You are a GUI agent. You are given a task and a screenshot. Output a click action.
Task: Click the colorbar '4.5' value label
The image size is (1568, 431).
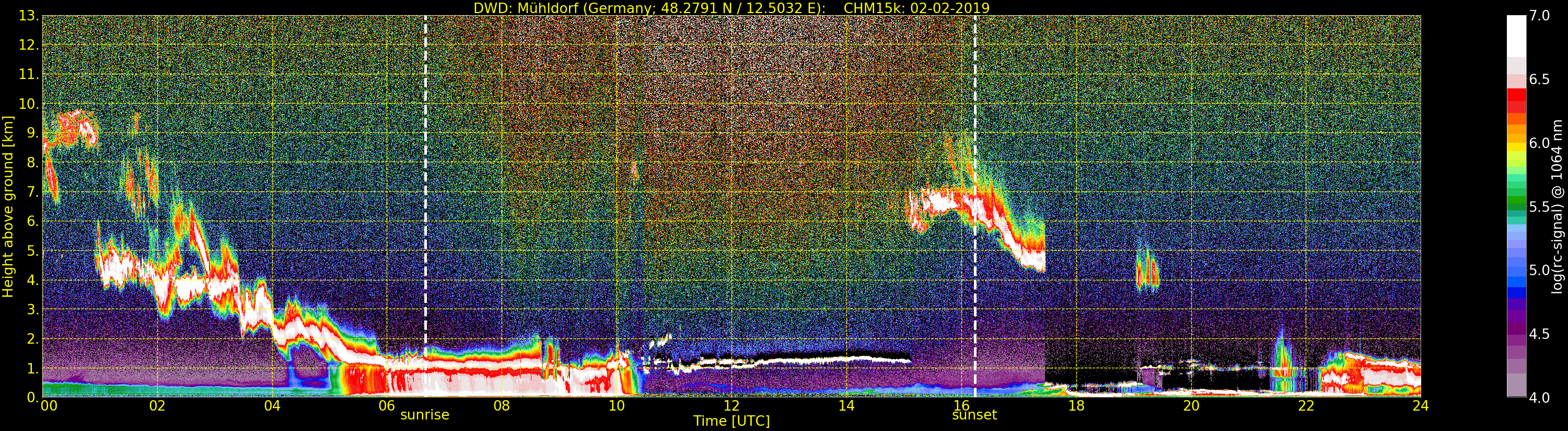1539,334
